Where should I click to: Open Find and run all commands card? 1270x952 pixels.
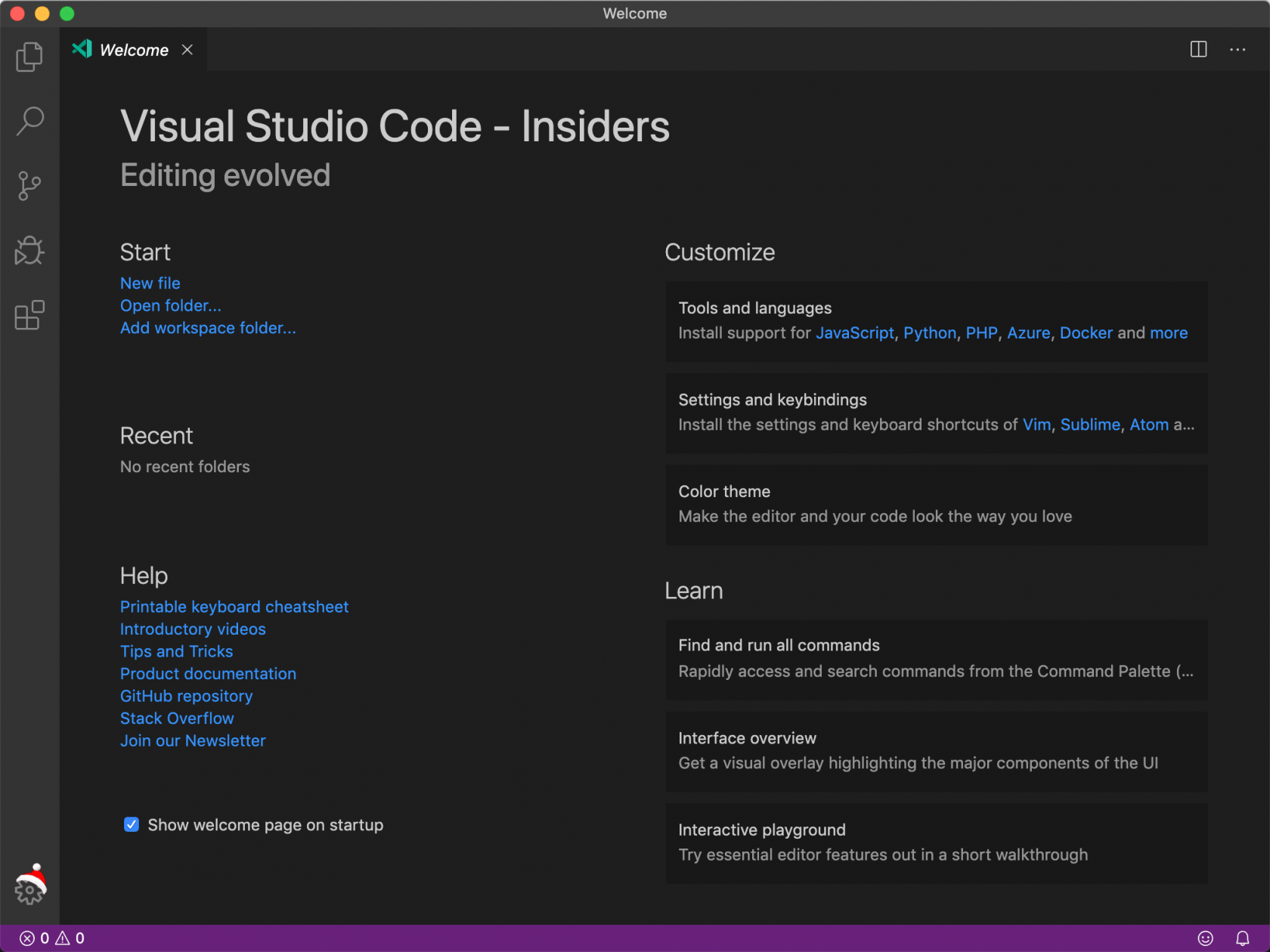[x=936, y=660]
